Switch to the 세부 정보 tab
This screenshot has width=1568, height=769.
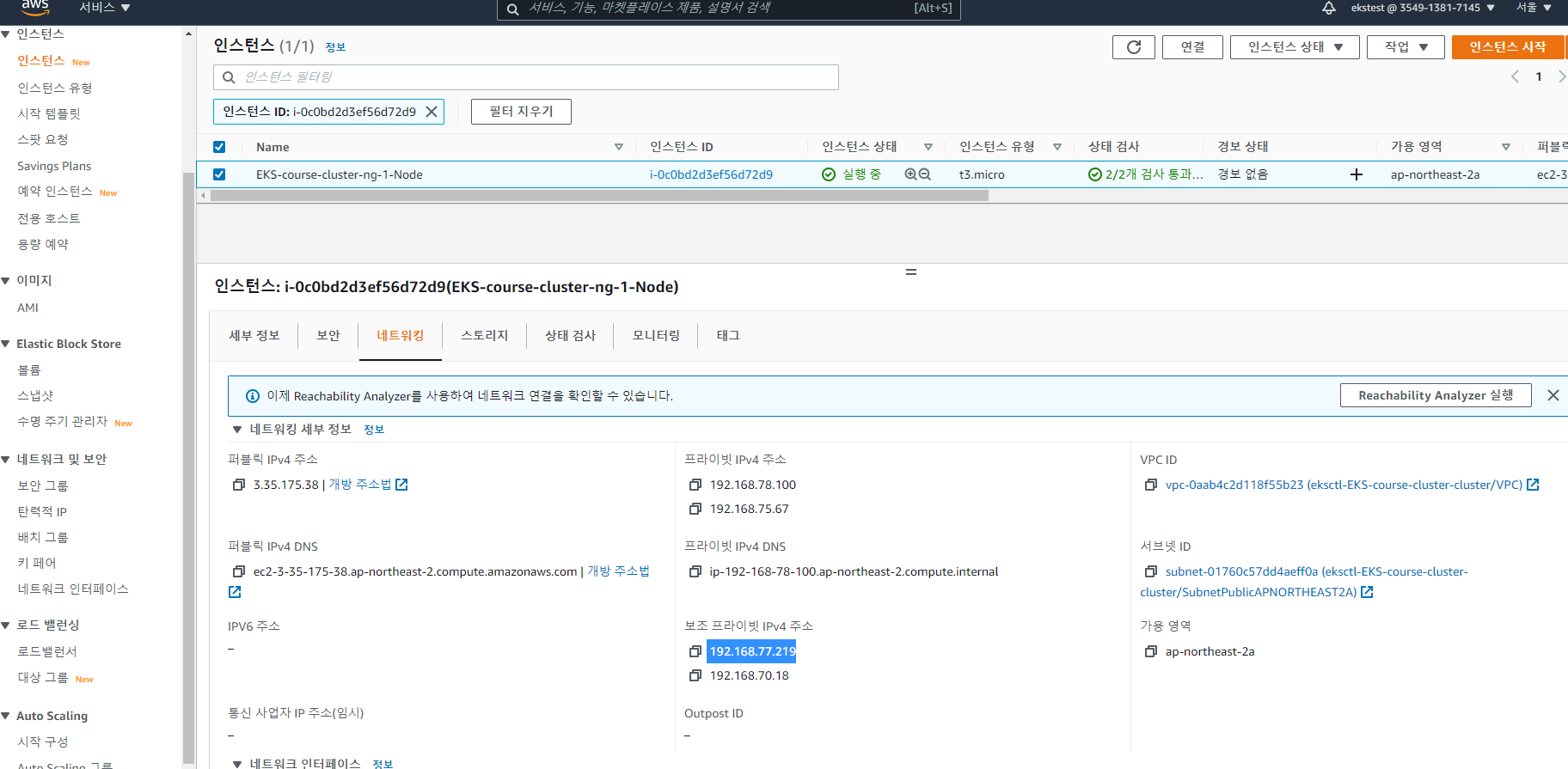click(254, 336)
